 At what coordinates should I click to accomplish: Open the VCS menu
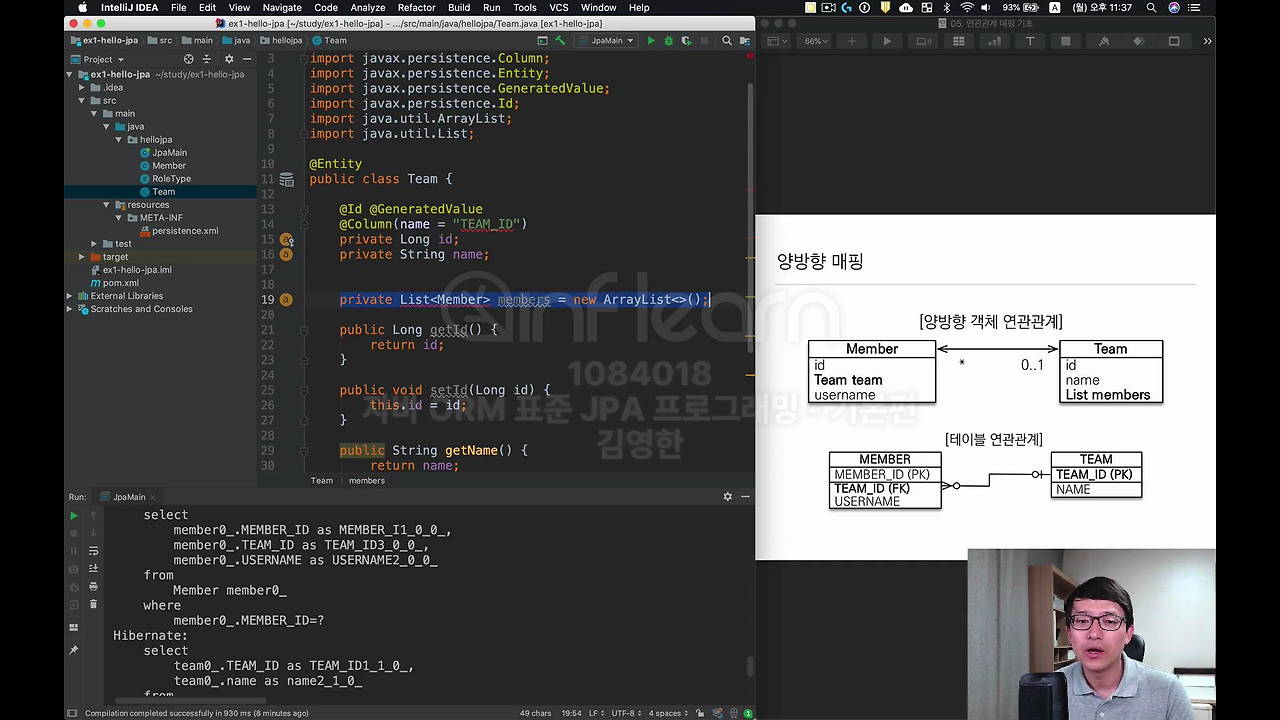coord(559,7)
